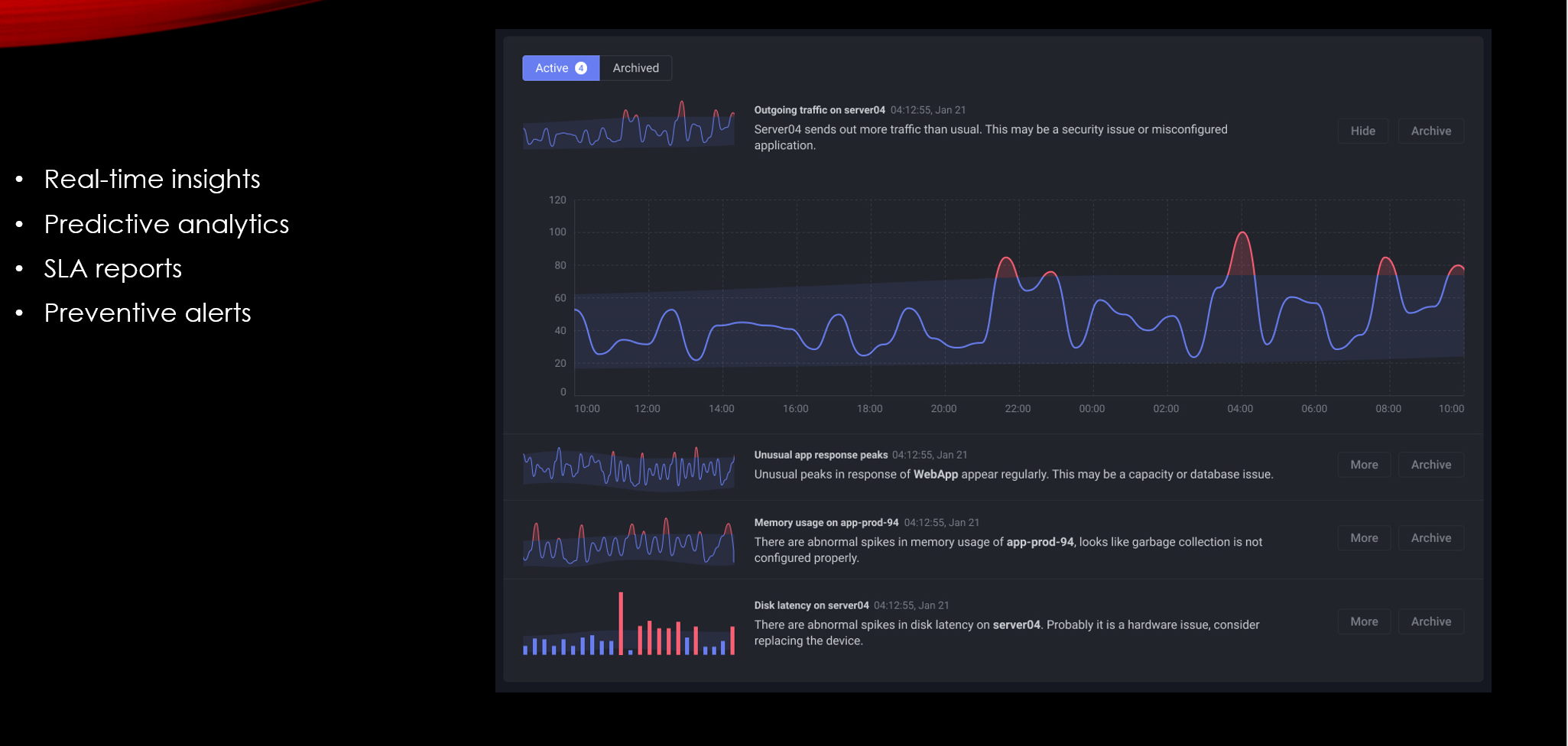Archive the Unusual app response peaks alert
The image size is (1568, 746).
coord(1430,465)
